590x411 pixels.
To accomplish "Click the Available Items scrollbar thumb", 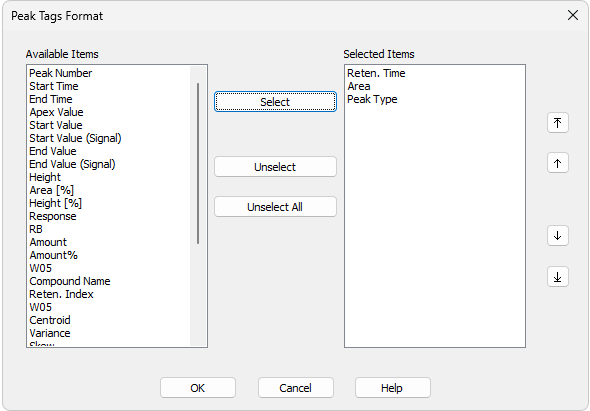I will coord(198,163).
